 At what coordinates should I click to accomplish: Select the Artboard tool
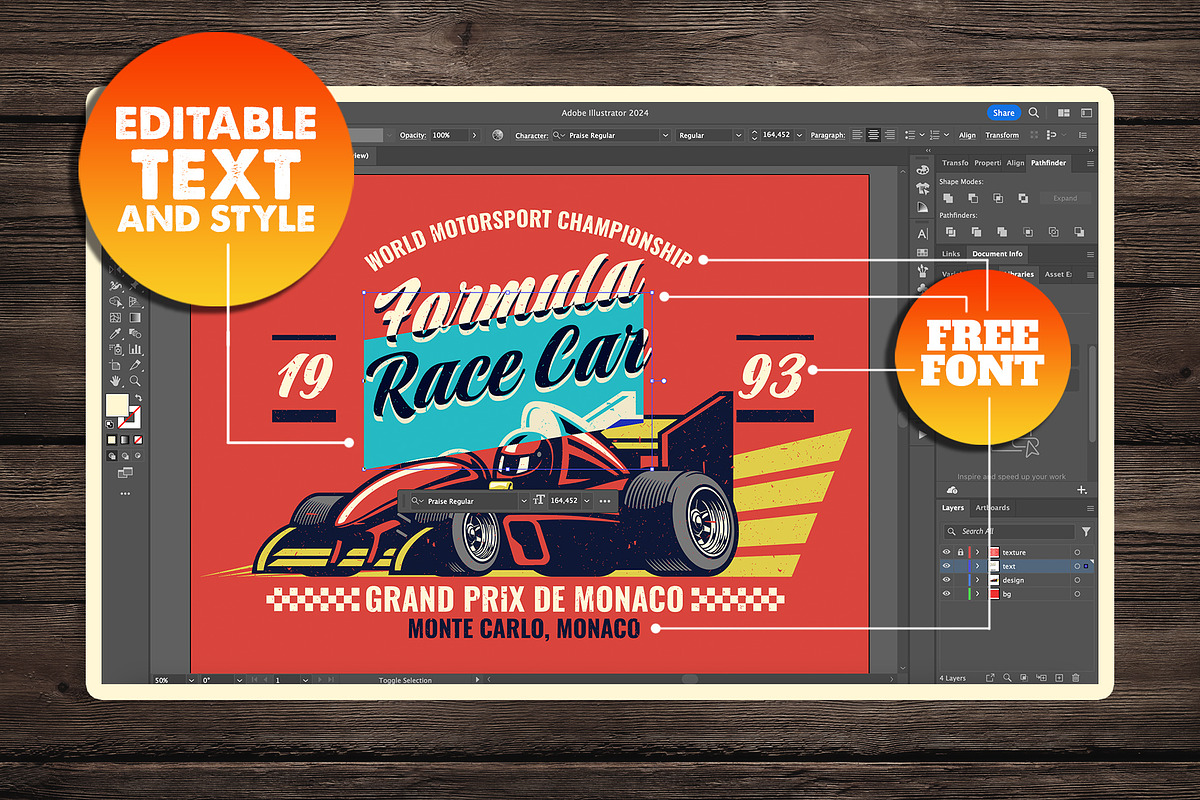[115, 365]
